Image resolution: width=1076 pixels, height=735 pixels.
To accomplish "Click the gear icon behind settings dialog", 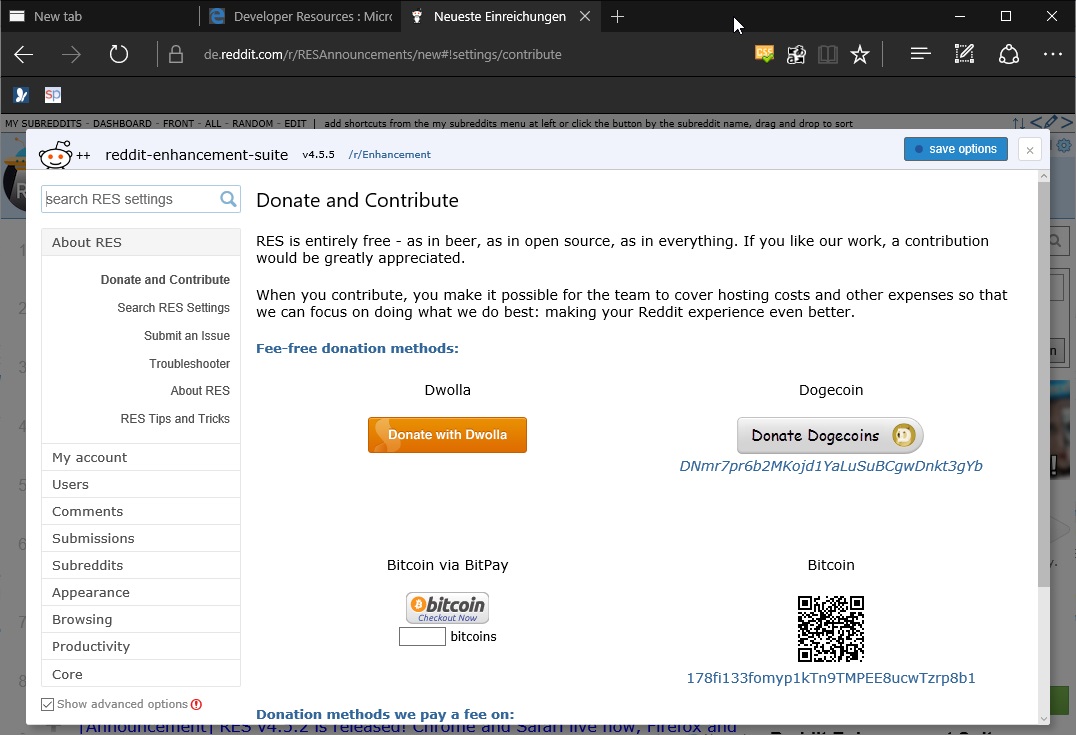I will (1064, 145).
